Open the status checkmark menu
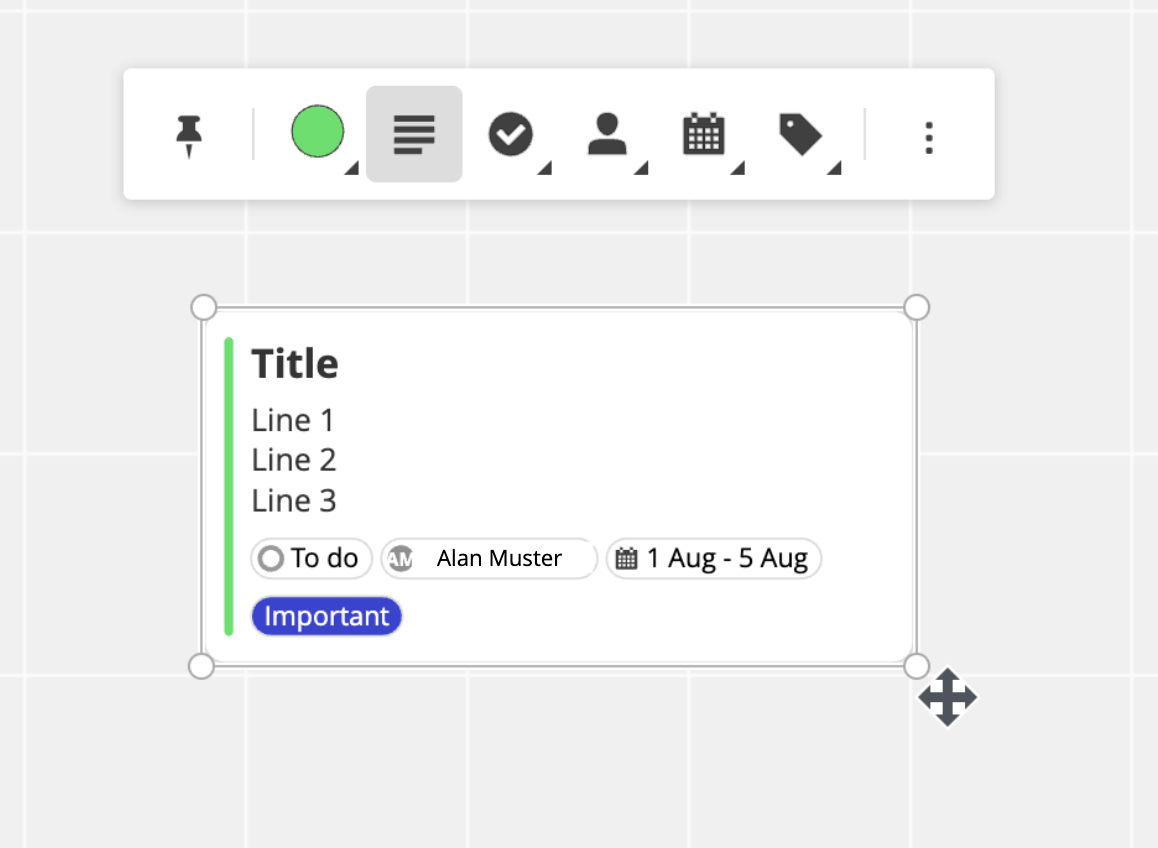Screen dimensions: 1158x848 point(510,134)
